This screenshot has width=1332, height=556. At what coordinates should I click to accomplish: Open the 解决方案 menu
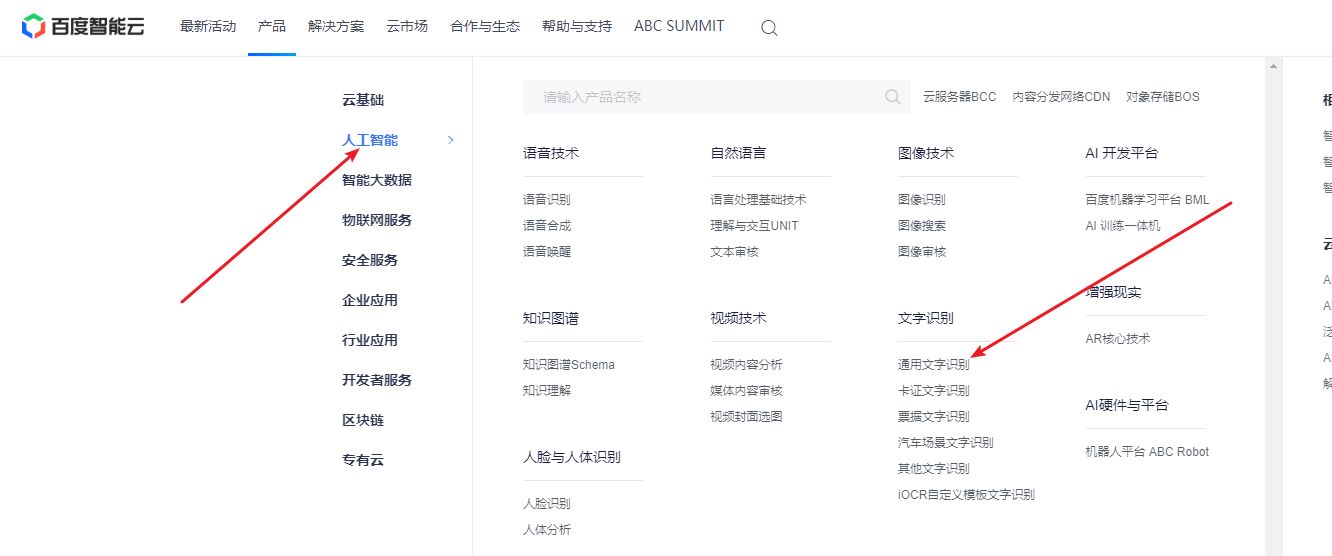tap(336, 26)
